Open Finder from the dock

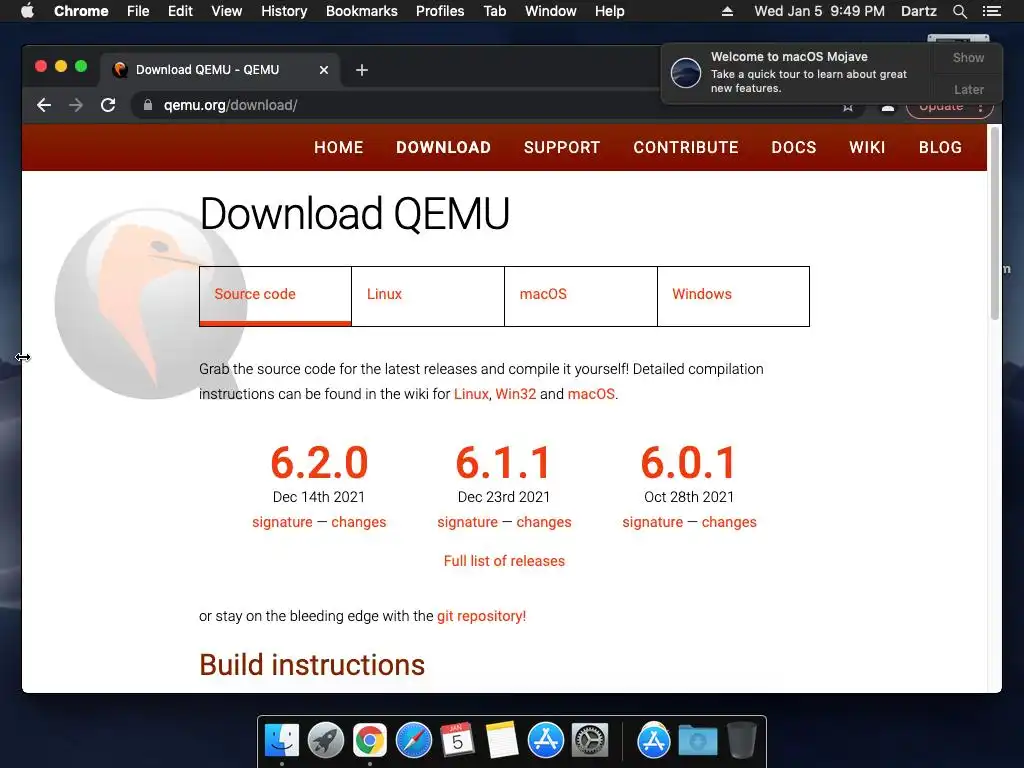pos(282,741)
